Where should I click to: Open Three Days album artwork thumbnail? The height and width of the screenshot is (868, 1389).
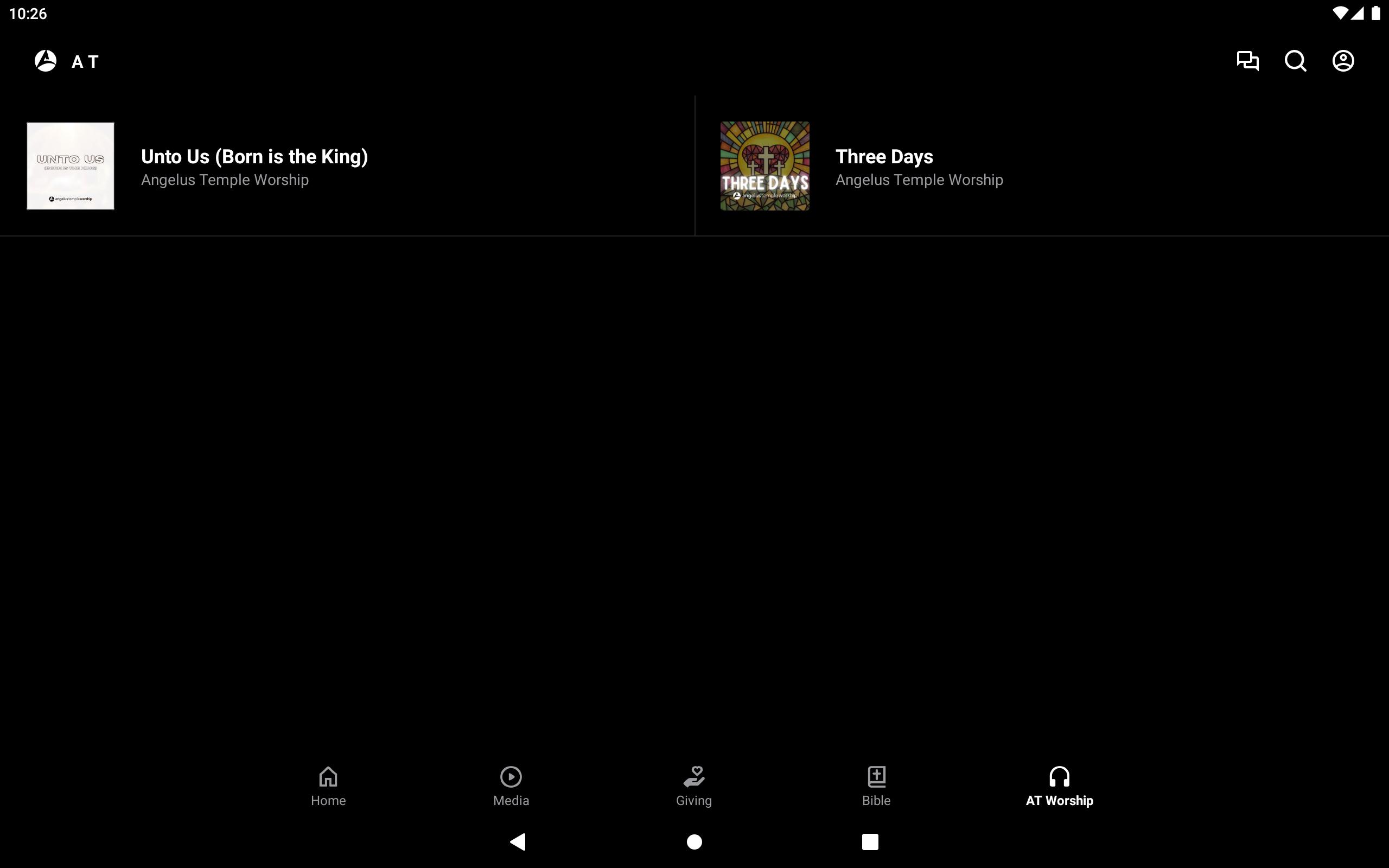[x=764, y=166]
